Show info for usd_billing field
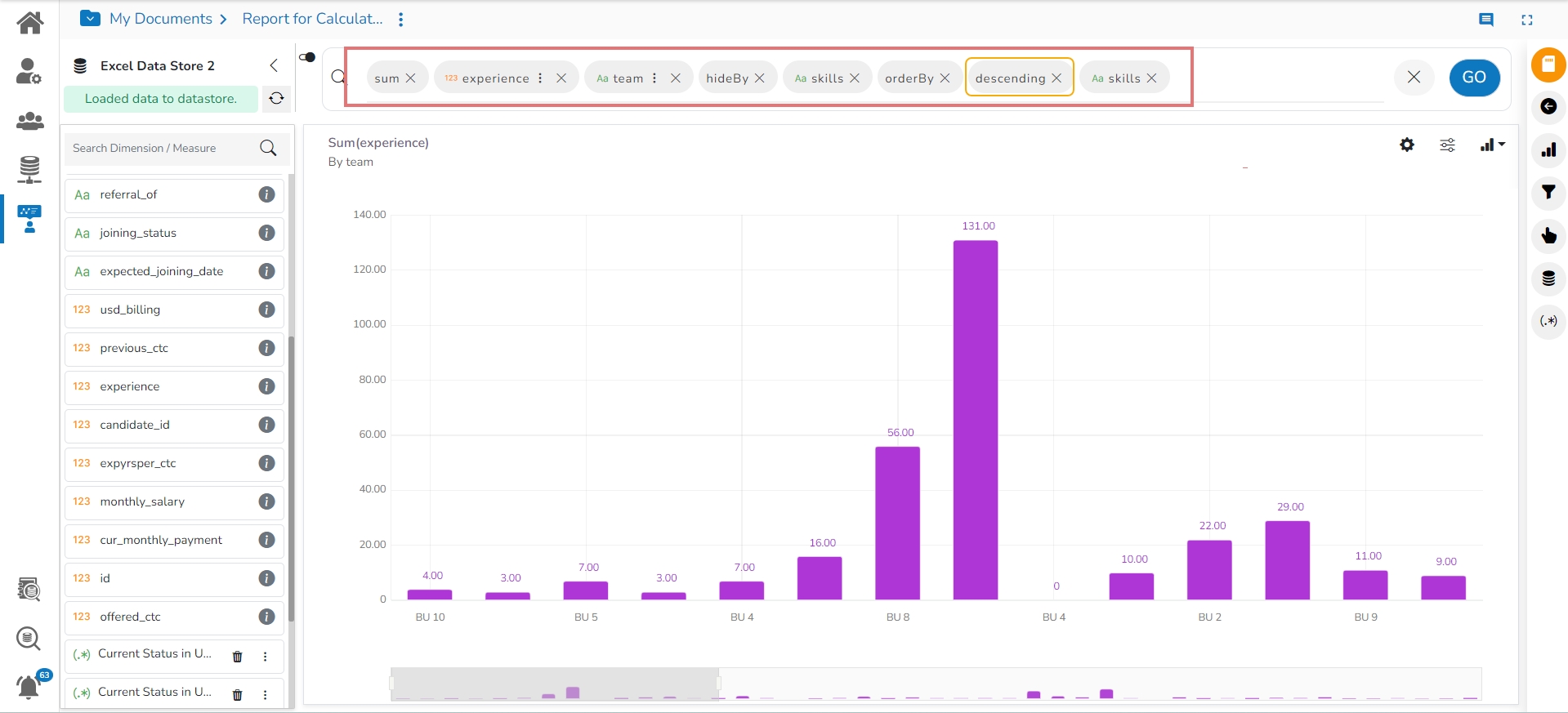 point(266,310)
